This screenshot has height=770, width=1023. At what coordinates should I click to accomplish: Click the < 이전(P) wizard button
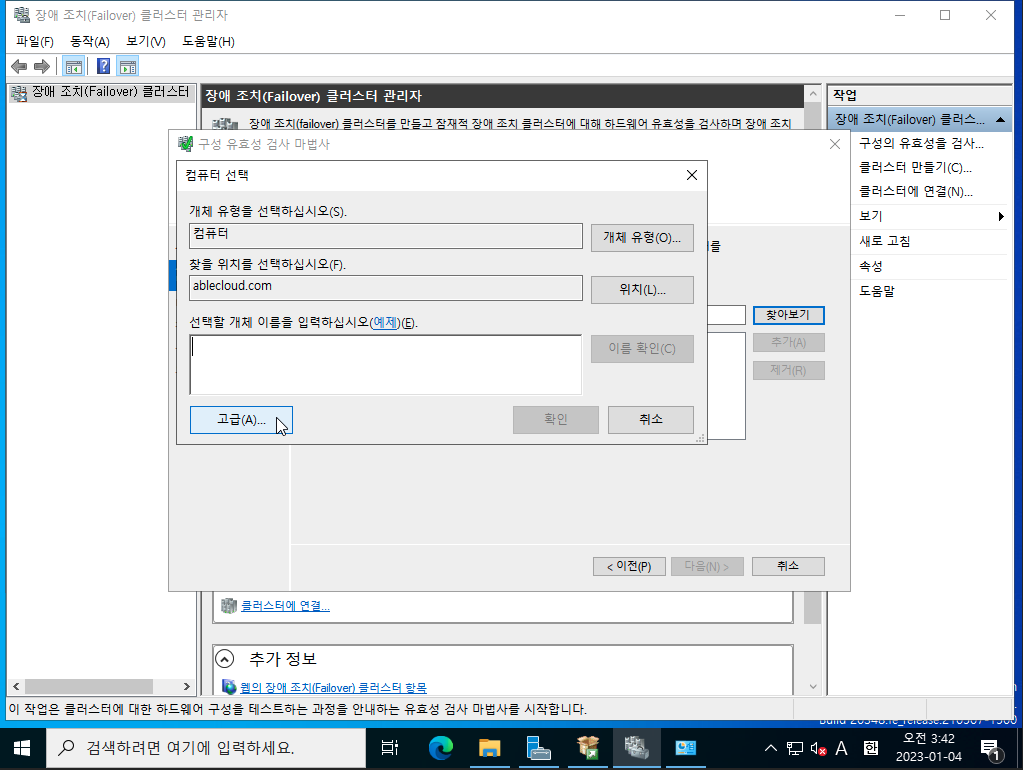point(629,566)
